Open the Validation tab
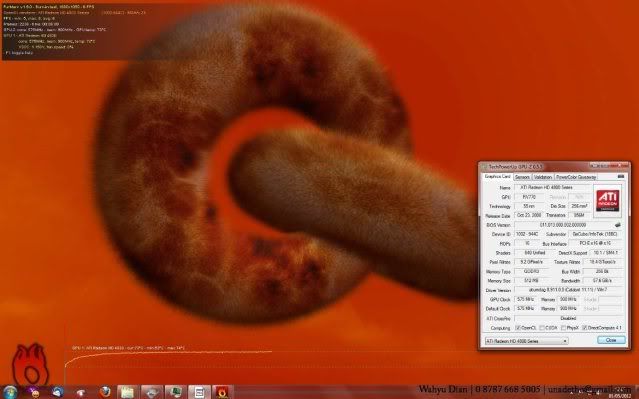Viewport: 639px width, 399px height. 542,177
